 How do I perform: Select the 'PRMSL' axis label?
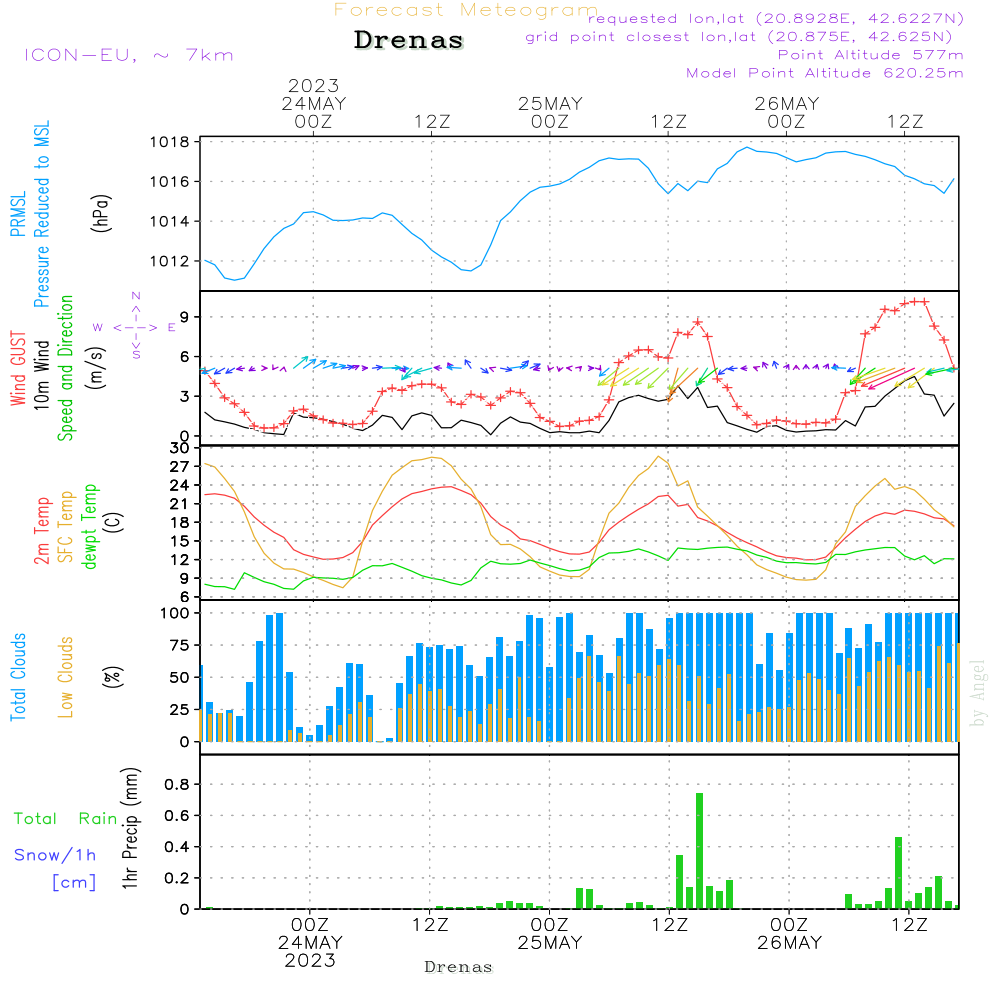click(18, 214)
